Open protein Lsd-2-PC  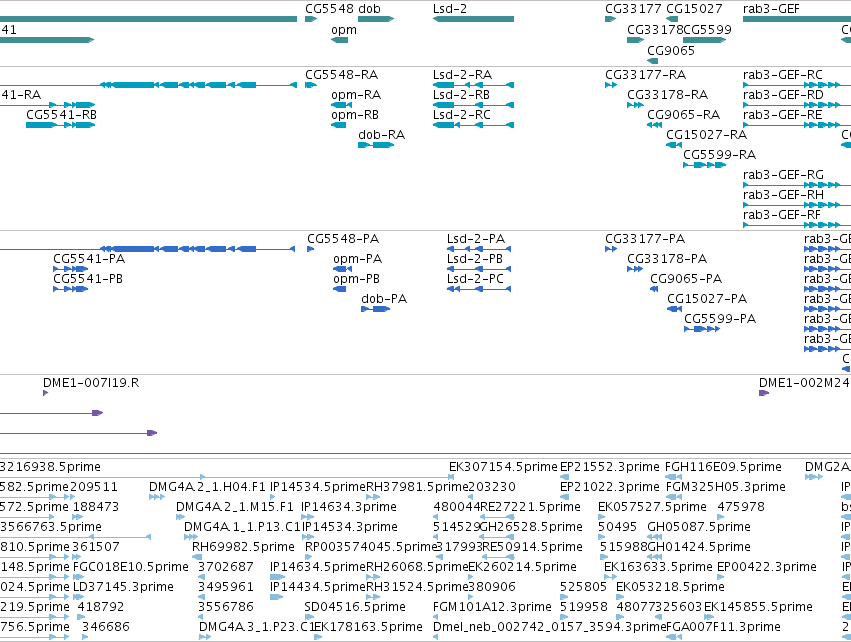tap(475, 279)
